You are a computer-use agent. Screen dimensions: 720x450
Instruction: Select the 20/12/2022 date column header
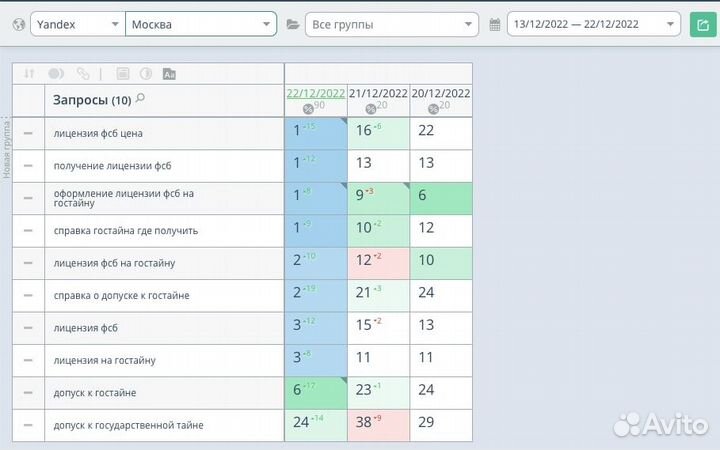[441, 93]
